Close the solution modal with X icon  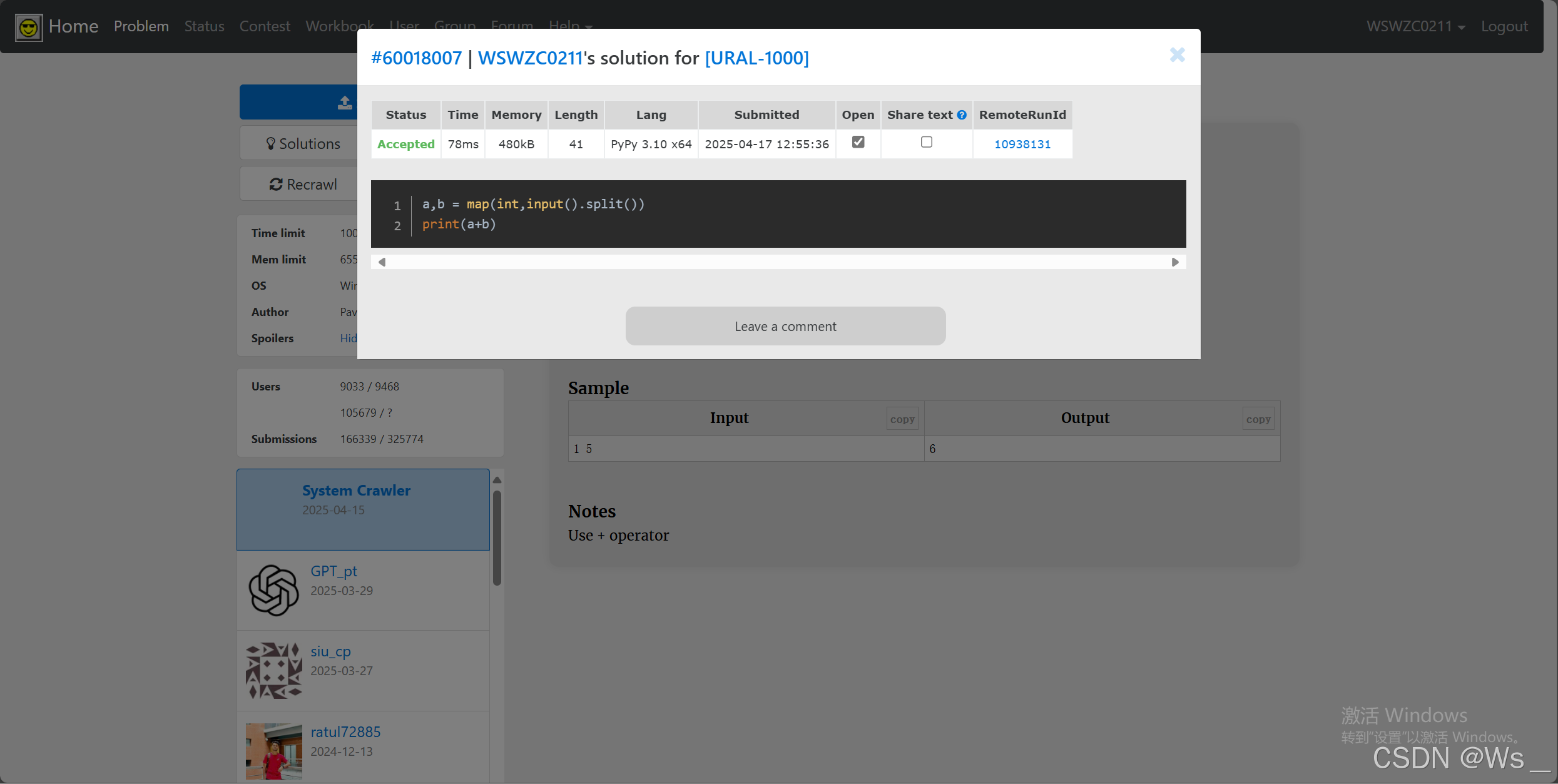pos(1177,55)
